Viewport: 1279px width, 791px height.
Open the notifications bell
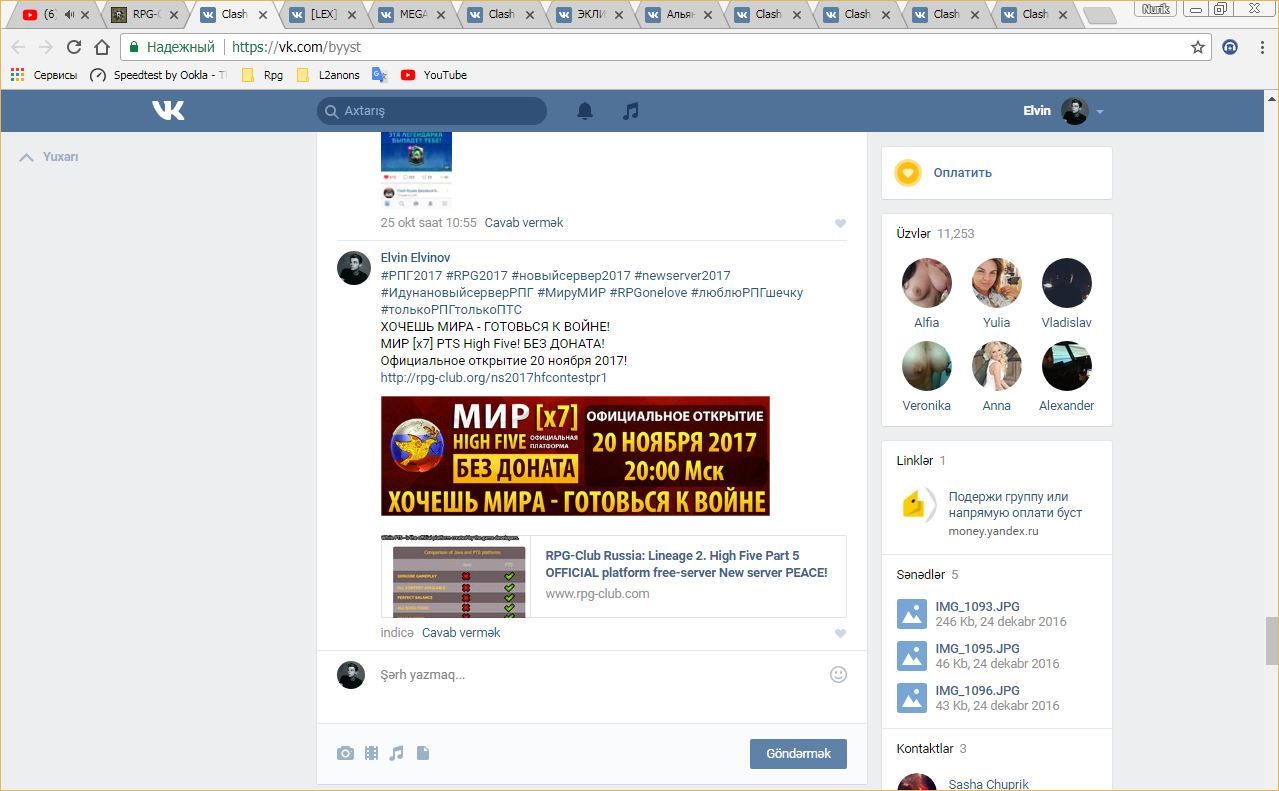585,111
